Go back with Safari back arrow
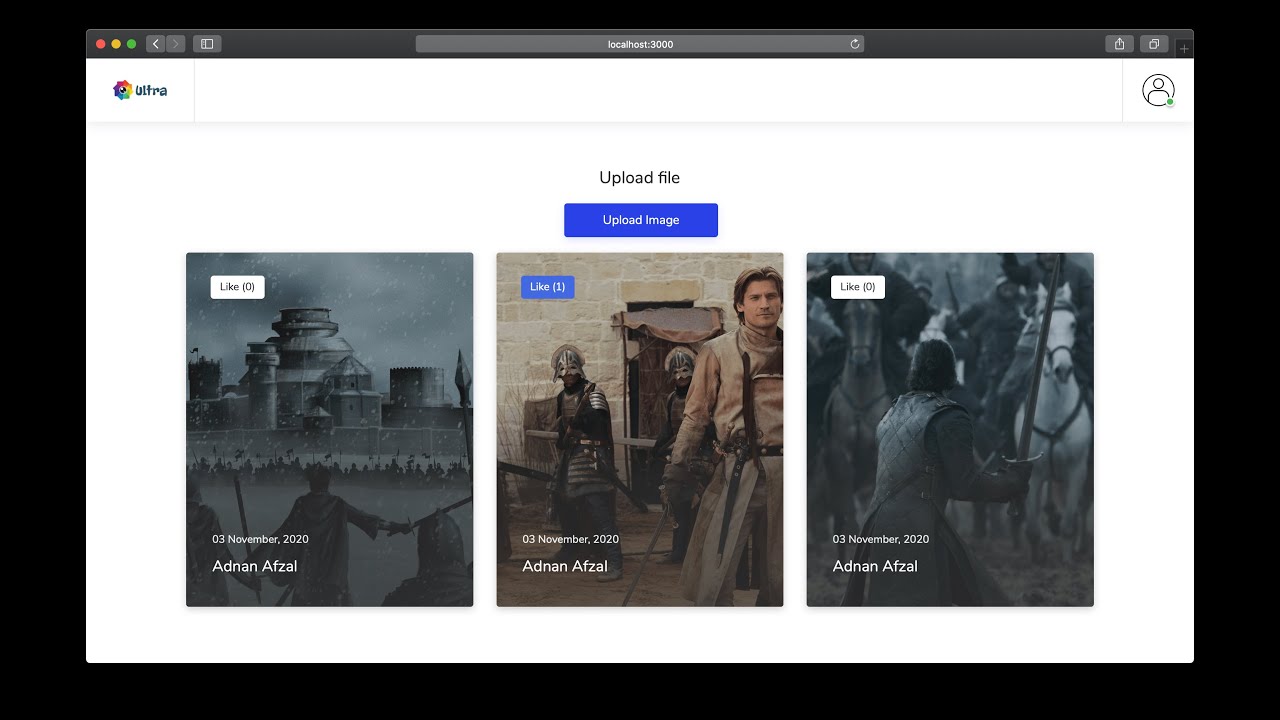 click(x=156, y=44)
